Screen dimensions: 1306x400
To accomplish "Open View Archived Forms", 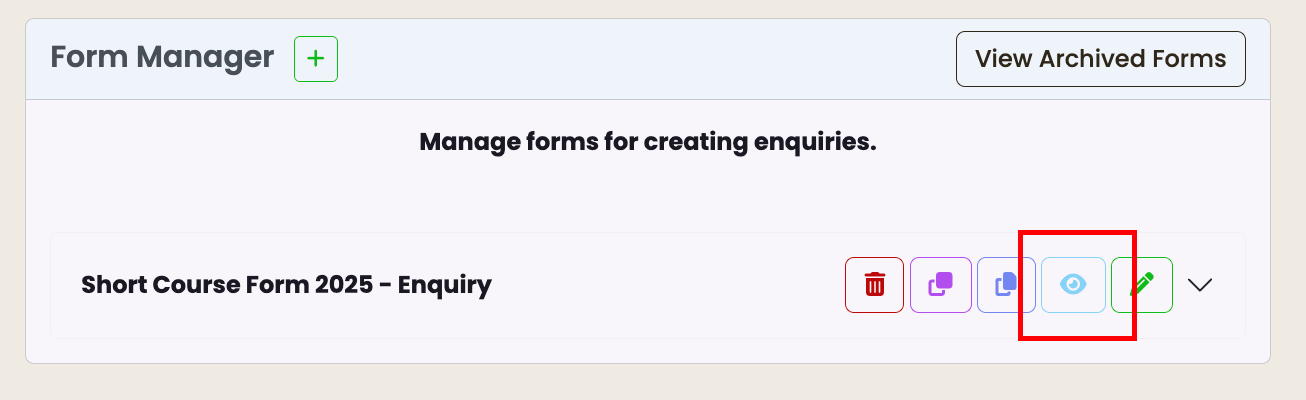I will click(1101, 59).
